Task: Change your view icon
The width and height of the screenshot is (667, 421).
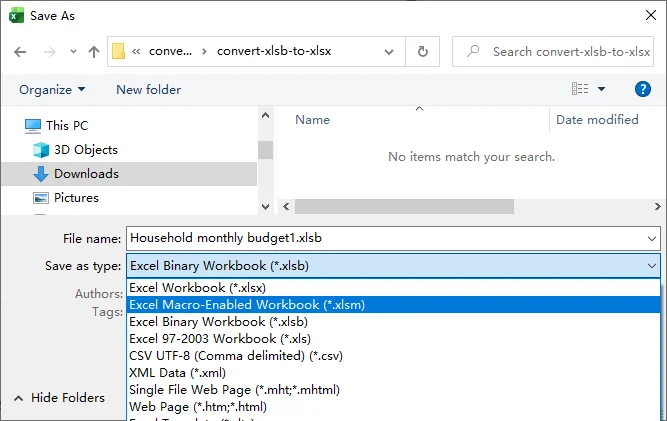Action: point(580,89)
